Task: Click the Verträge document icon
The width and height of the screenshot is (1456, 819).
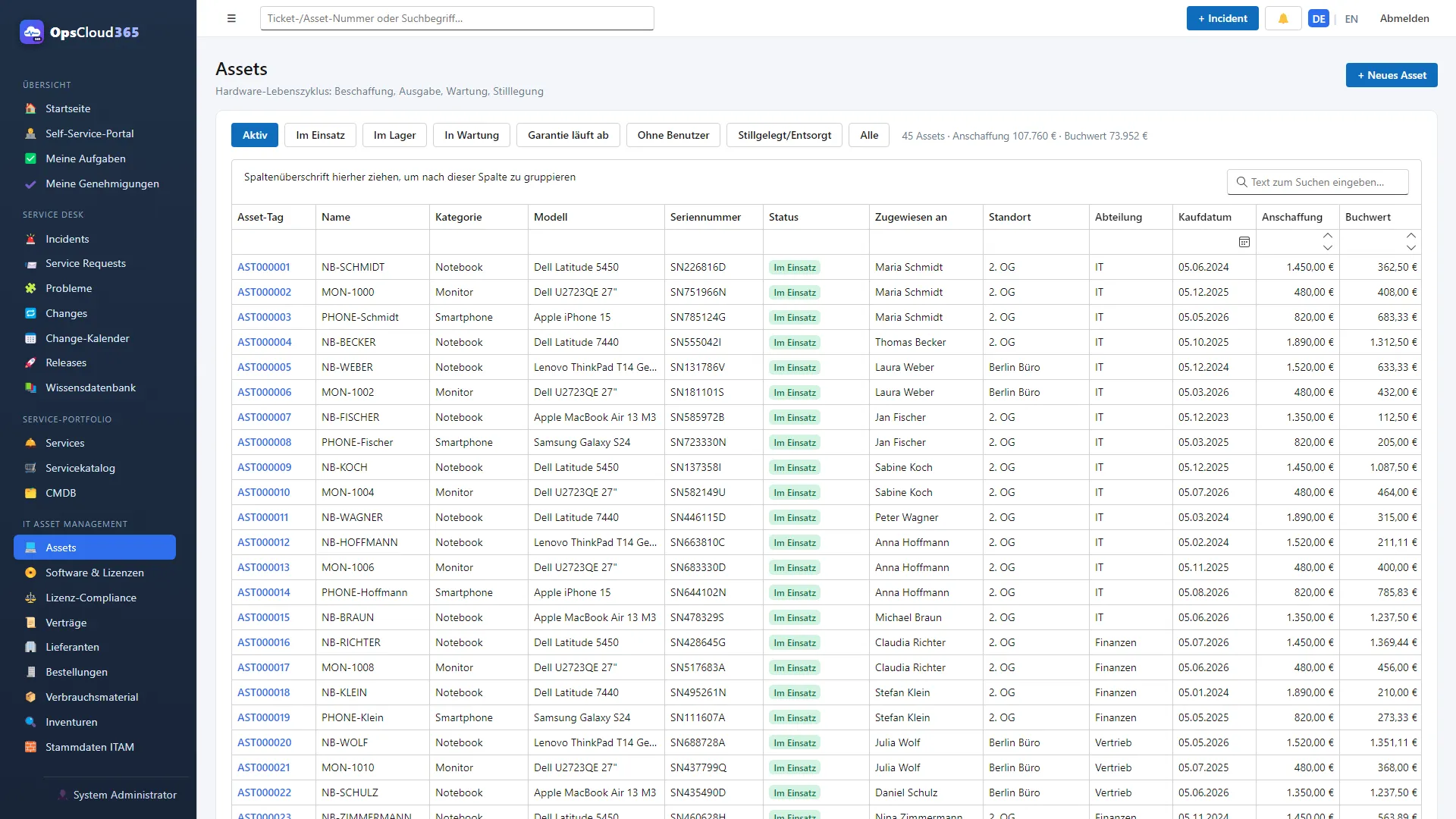Action: [30, 623]
